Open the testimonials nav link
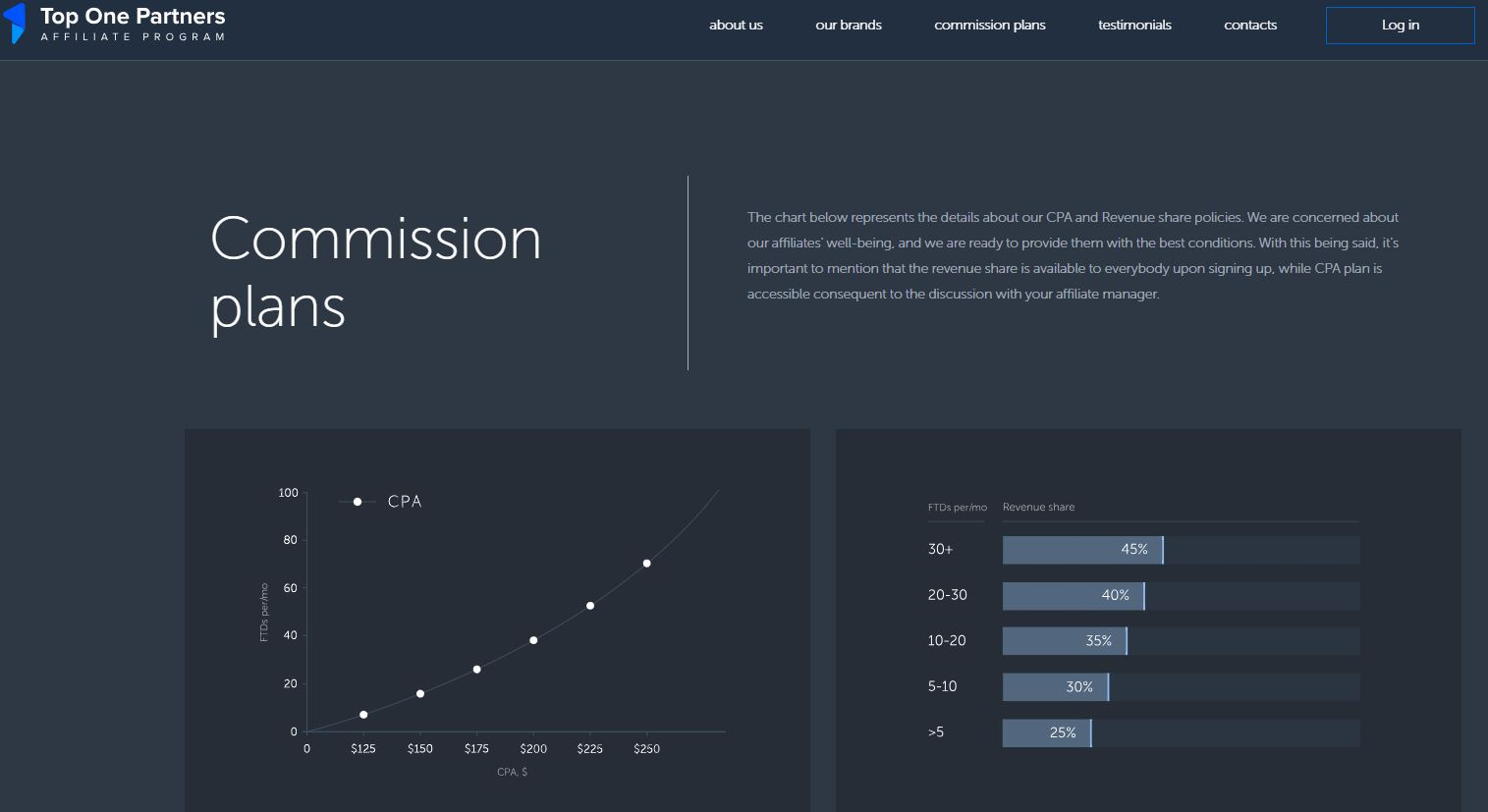Screen dimensions: 1488x812 (x=1134, y=26)
